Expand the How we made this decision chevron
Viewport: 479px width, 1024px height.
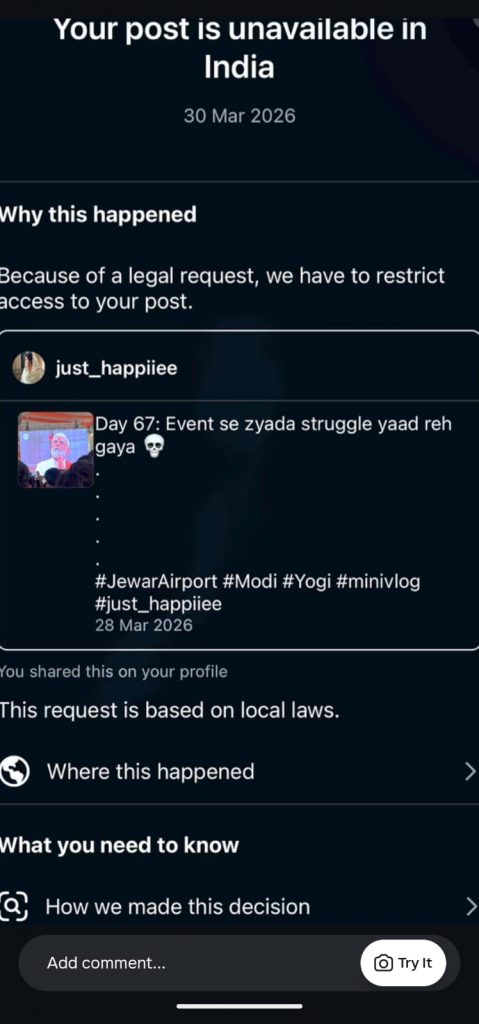pos(471,906)
